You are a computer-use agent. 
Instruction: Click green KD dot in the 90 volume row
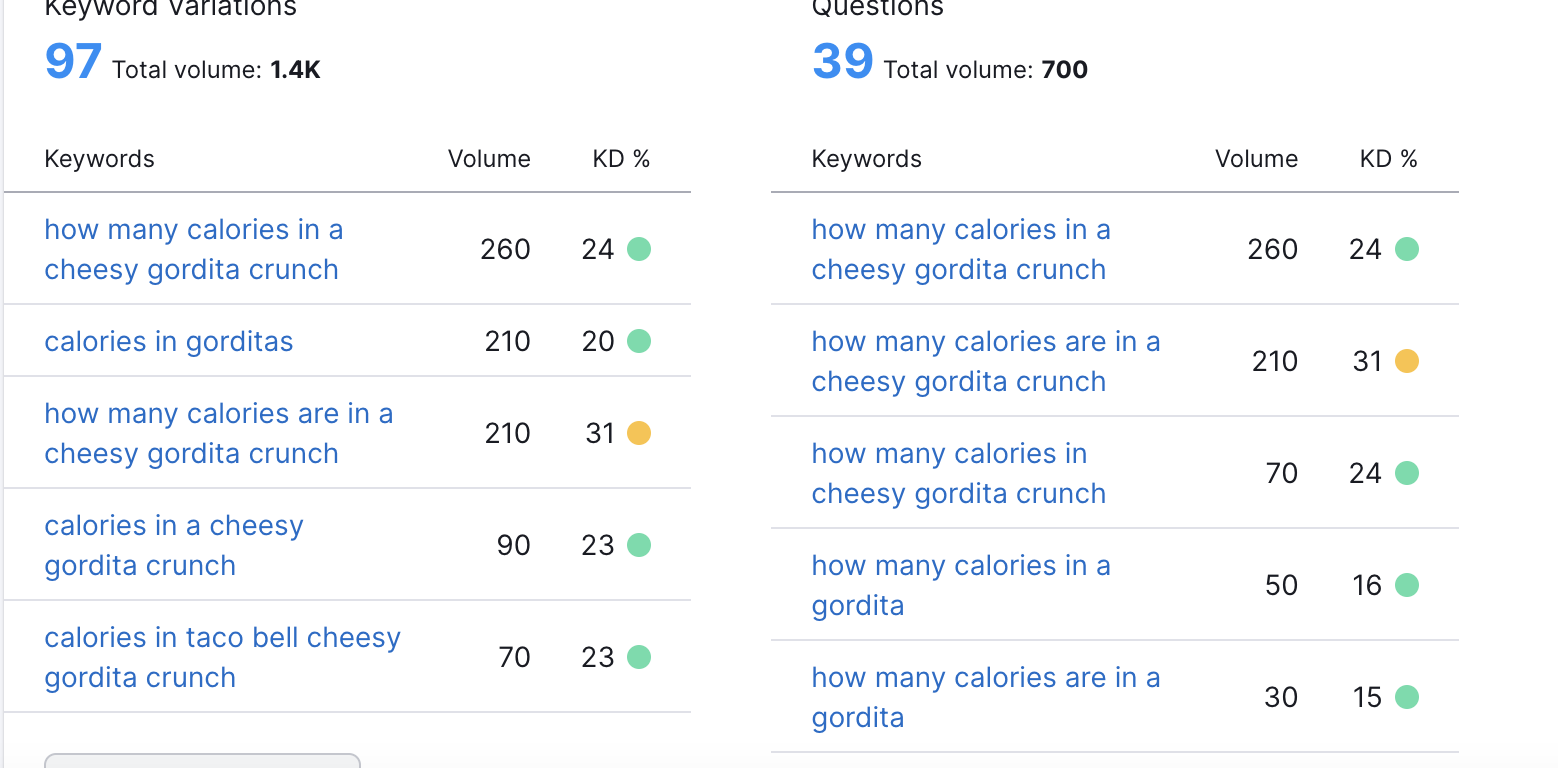click(x=638, y=545)
